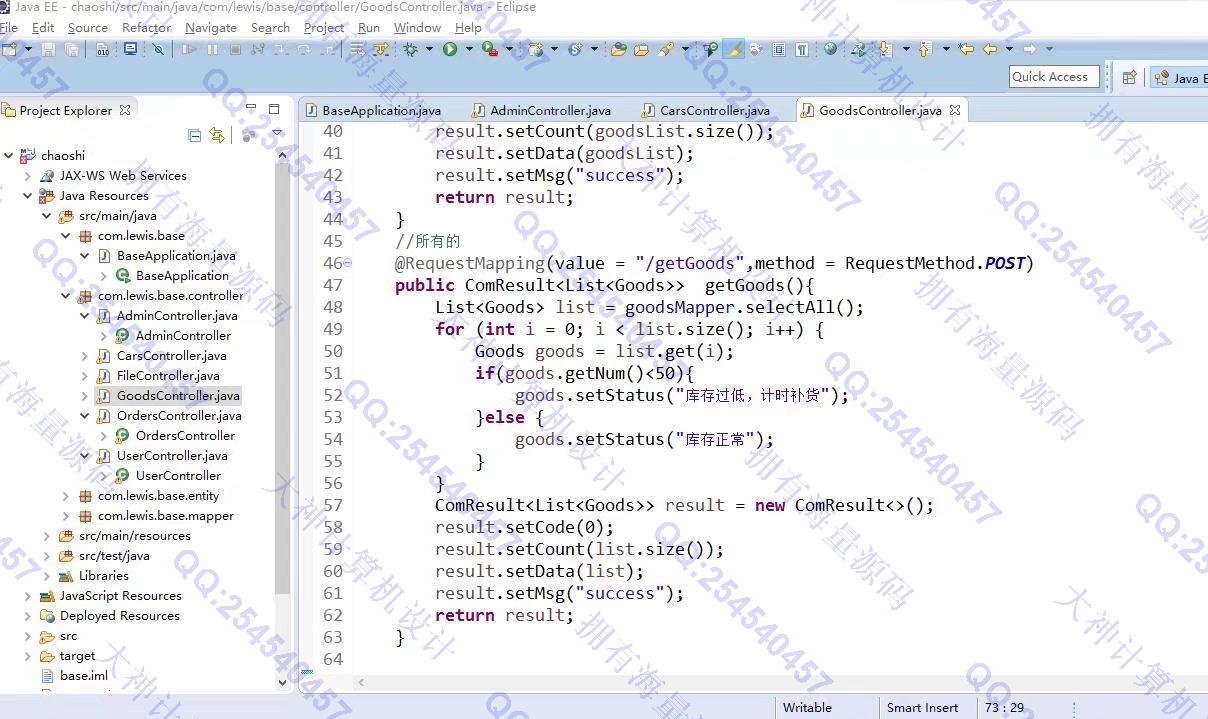This screenshot has height=719, width=1208.
Task: Toggle Link with Editor in Project Explorer
Action: (217, 134)
